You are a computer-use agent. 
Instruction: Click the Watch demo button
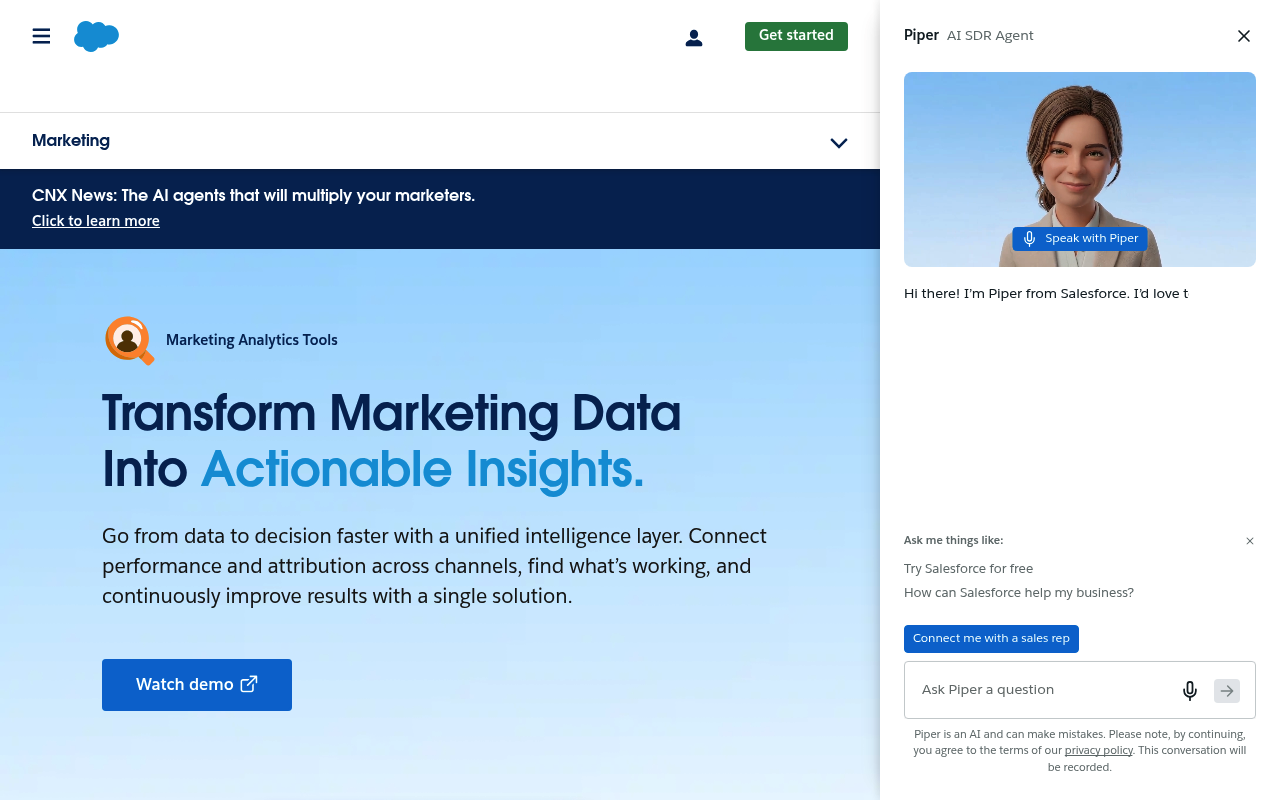[197, 685]
